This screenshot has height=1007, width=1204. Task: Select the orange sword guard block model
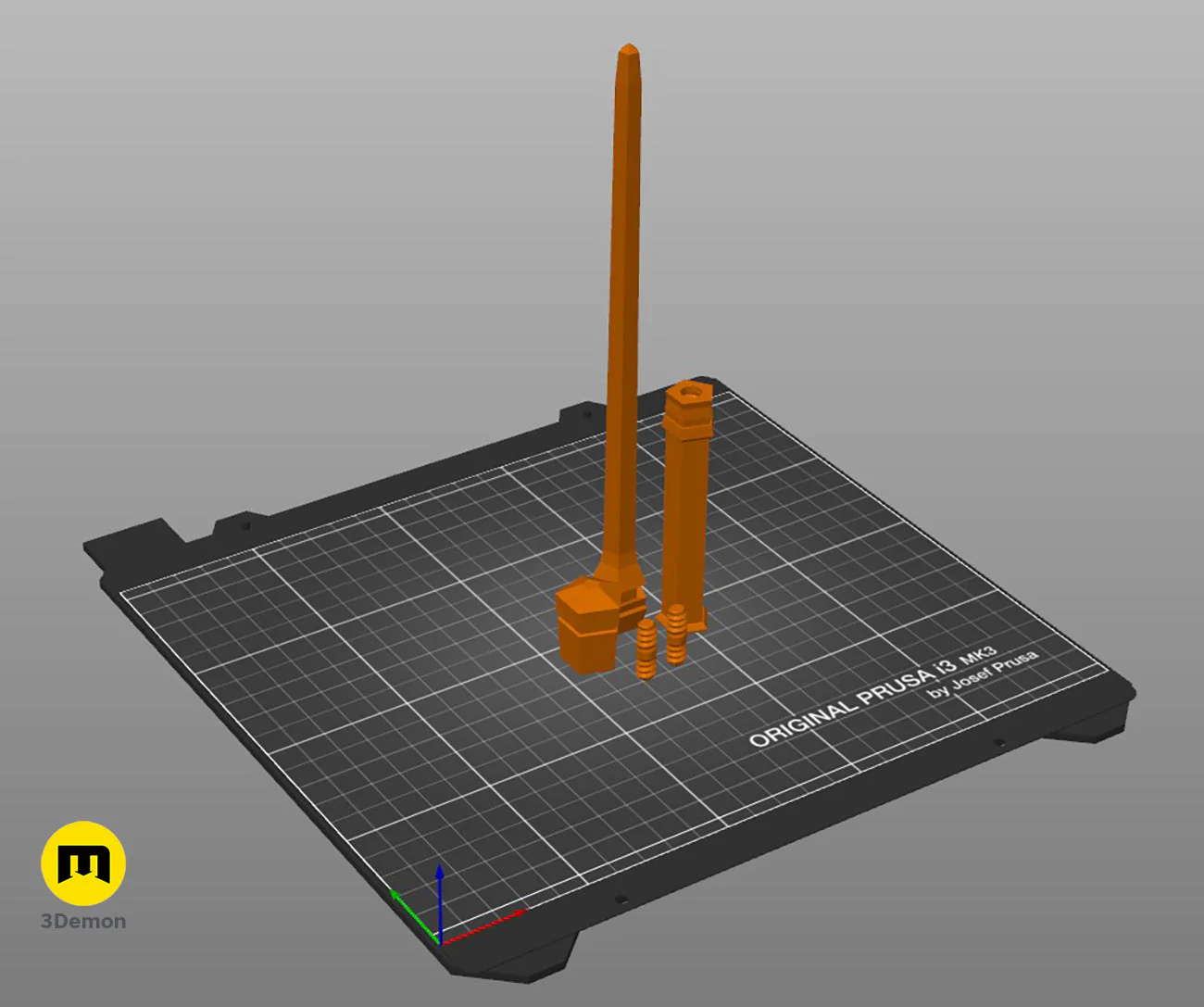pyautogui.click(x=588, y=623)
